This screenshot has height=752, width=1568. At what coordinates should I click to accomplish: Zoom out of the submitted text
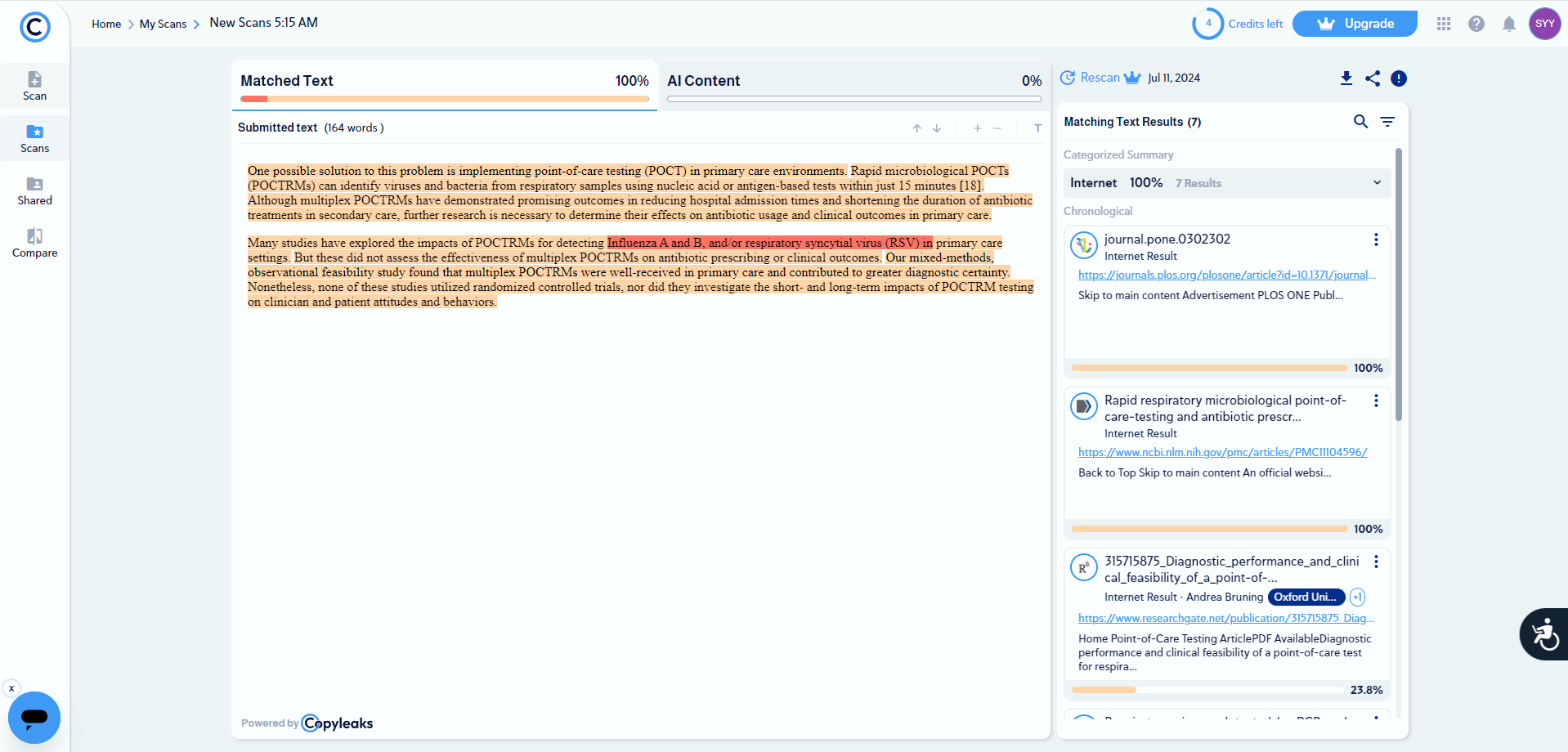[997, 128]
